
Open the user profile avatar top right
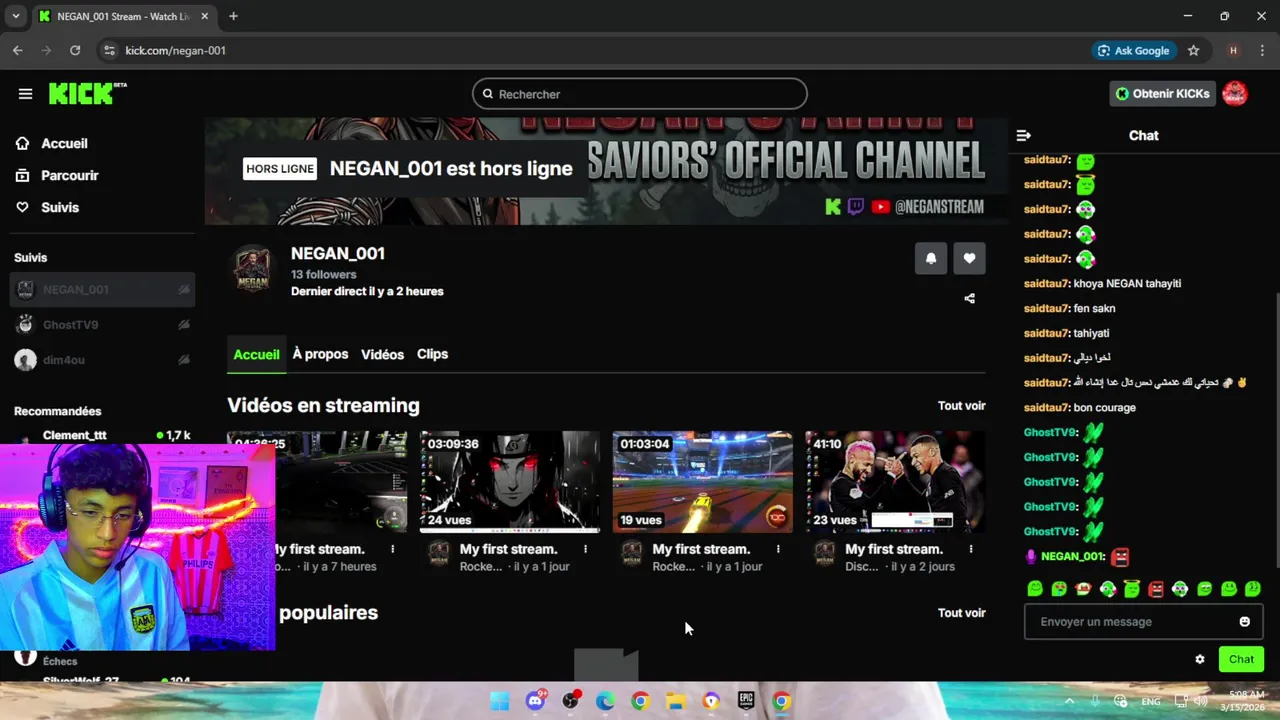[1235, 94]
